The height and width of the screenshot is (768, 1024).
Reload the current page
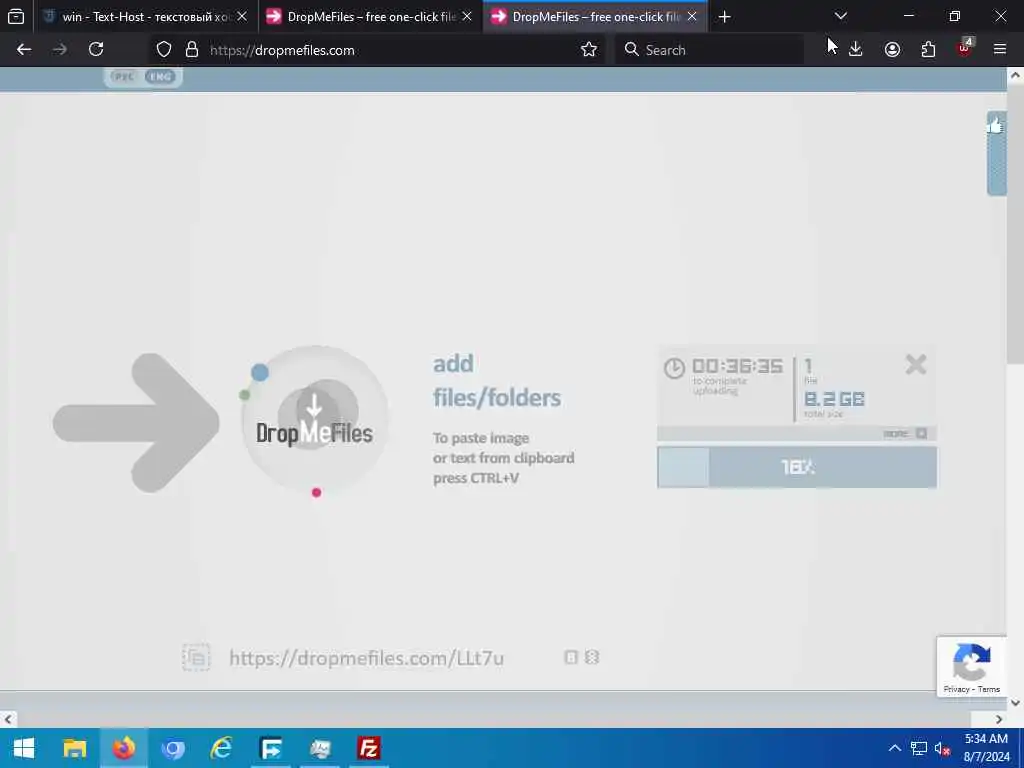tap(96, 50)
